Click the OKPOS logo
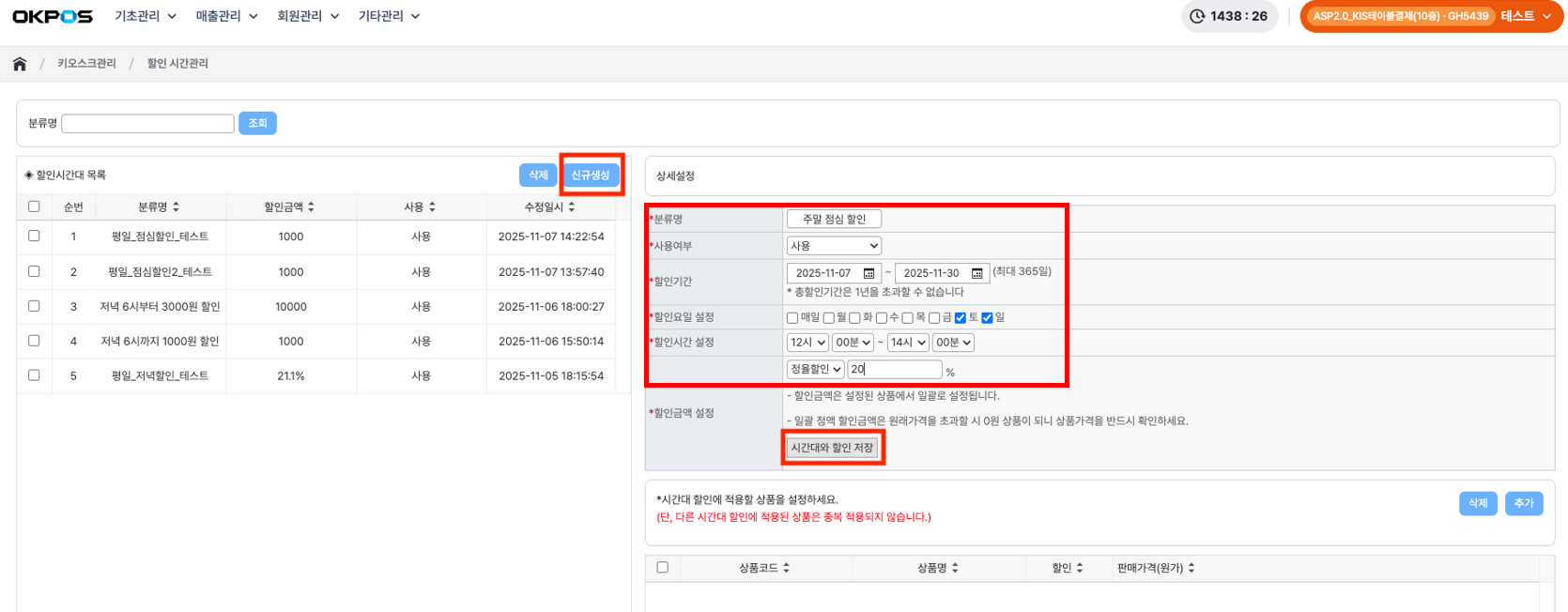This screenshot has width=1568, height=612. 53,16
